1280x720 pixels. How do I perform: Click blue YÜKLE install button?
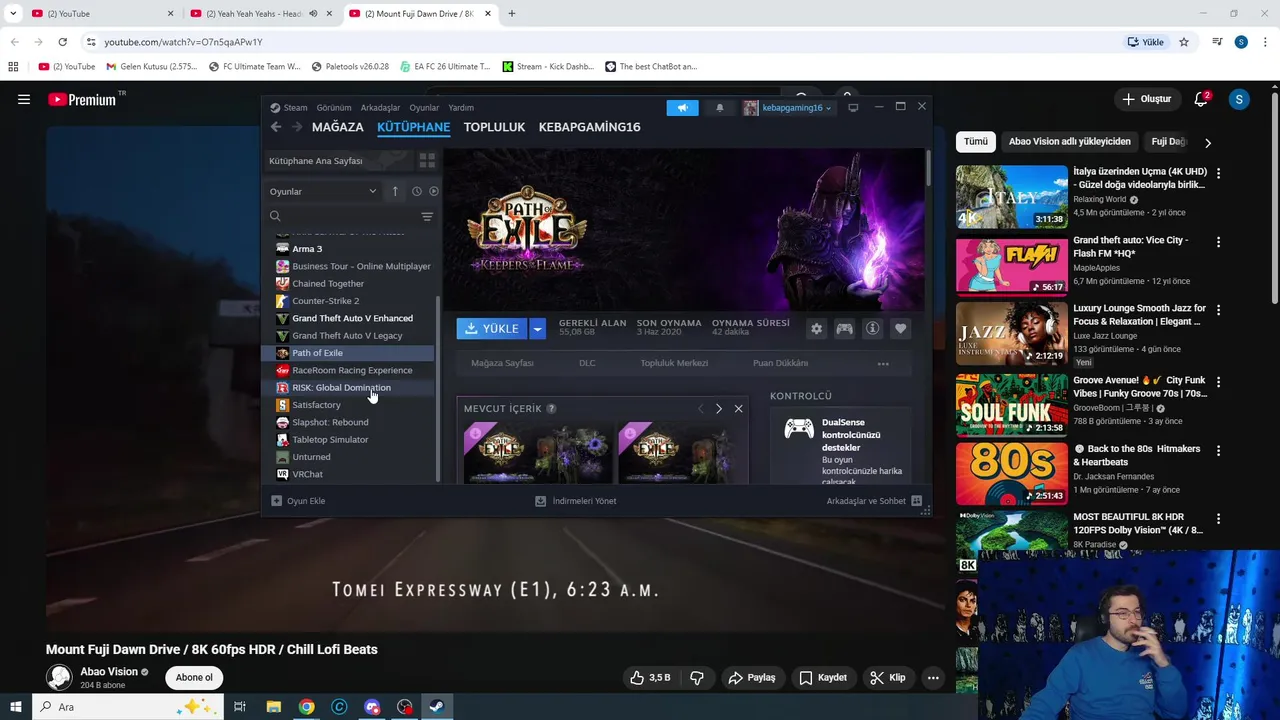click(x=493, y=328)
